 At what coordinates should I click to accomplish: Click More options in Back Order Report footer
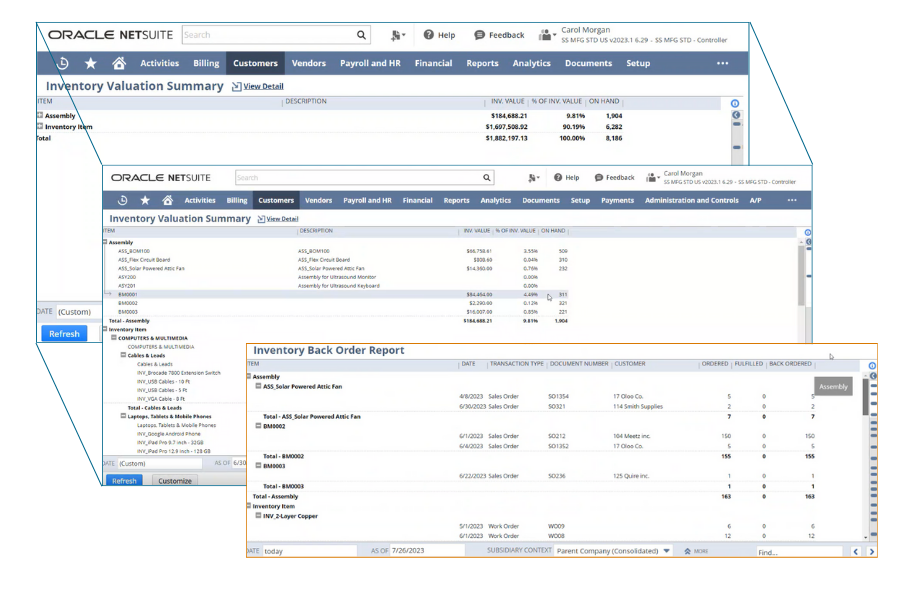click(696, 551)
